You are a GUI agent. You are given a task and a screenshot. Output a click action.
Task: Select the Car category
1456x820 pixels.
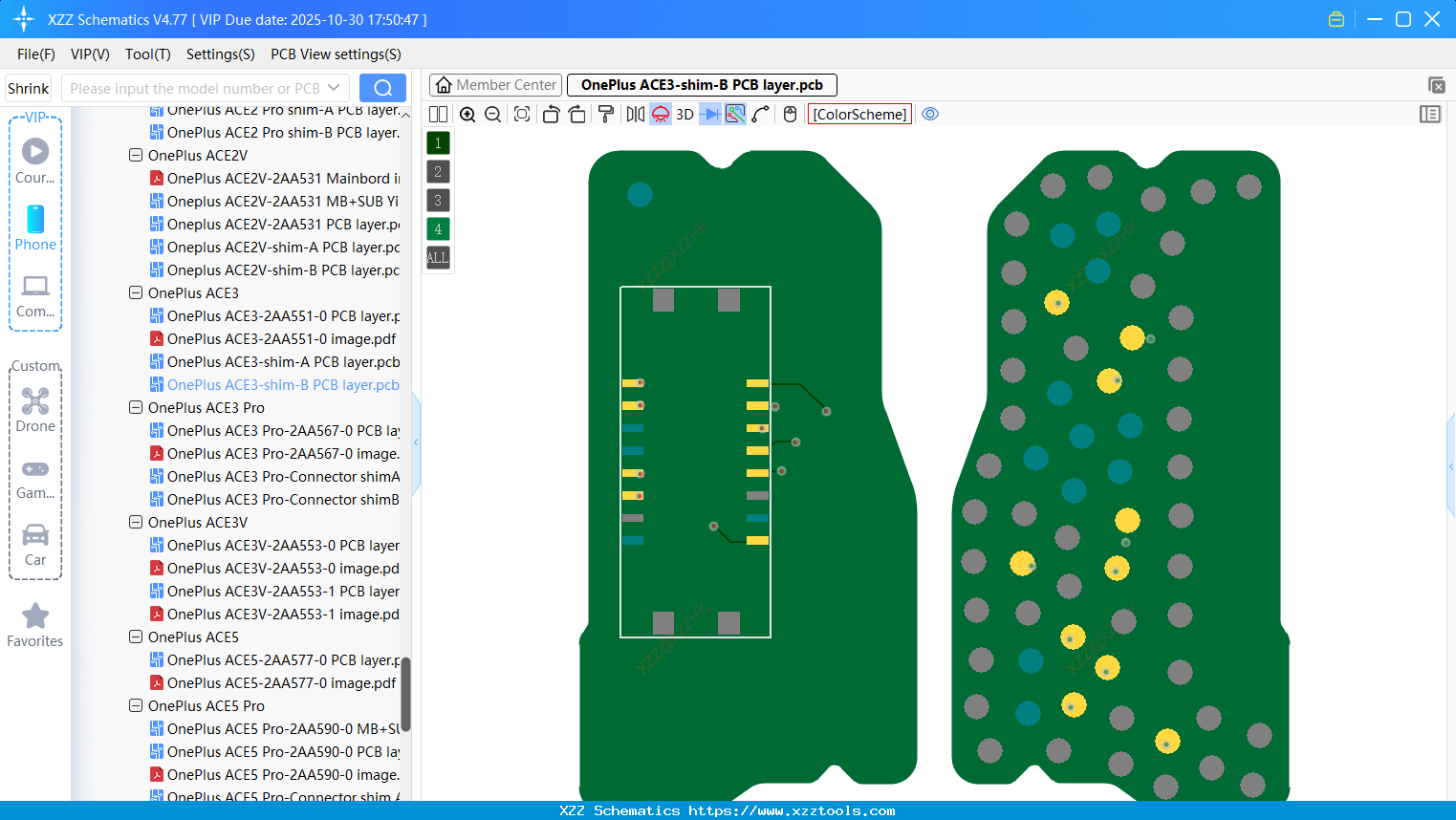35,545
